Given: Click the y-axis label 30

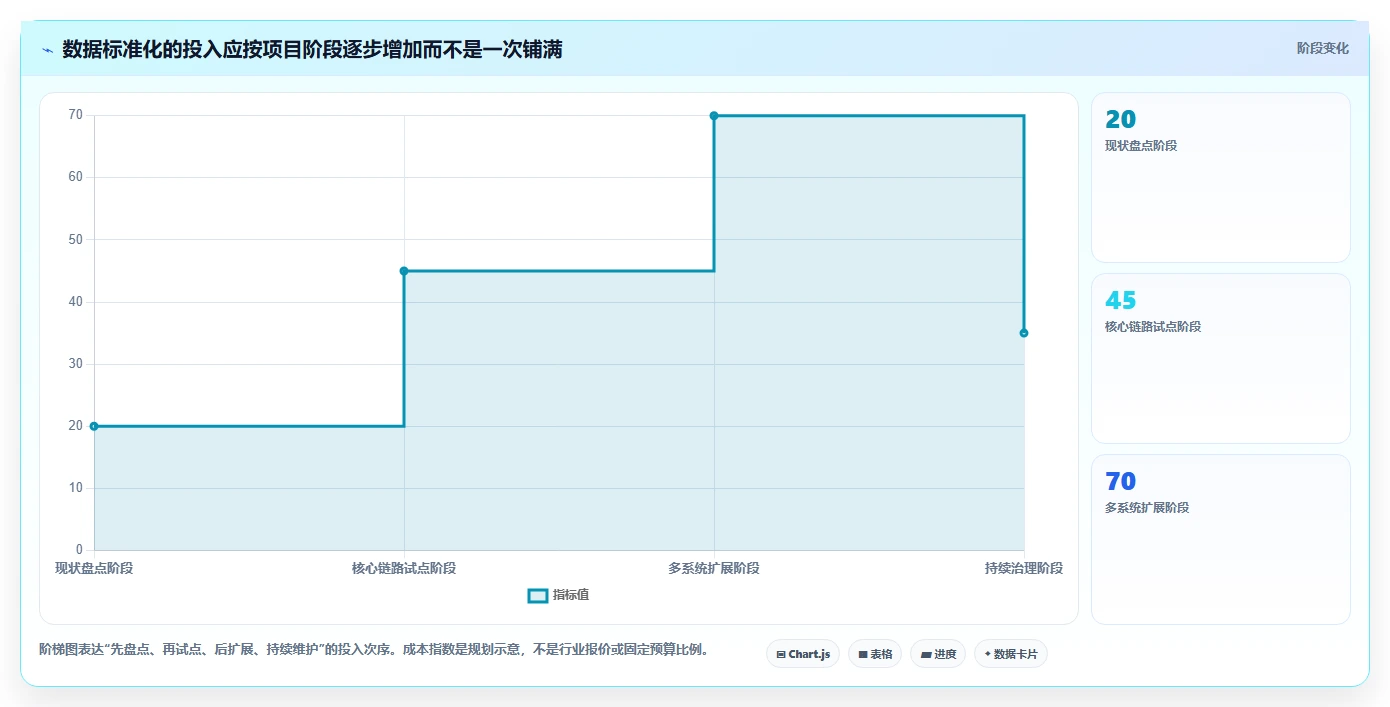Looking at the screenshot, I should click(75, 364).
